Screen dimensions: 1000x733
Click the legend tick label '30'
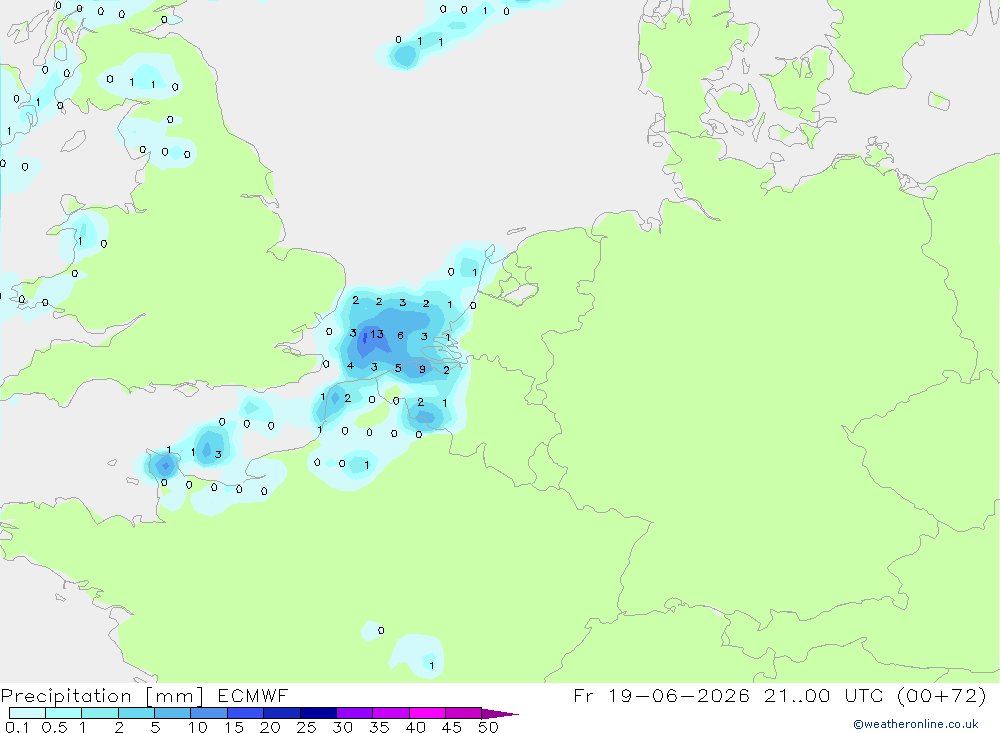tap(343, 727)
